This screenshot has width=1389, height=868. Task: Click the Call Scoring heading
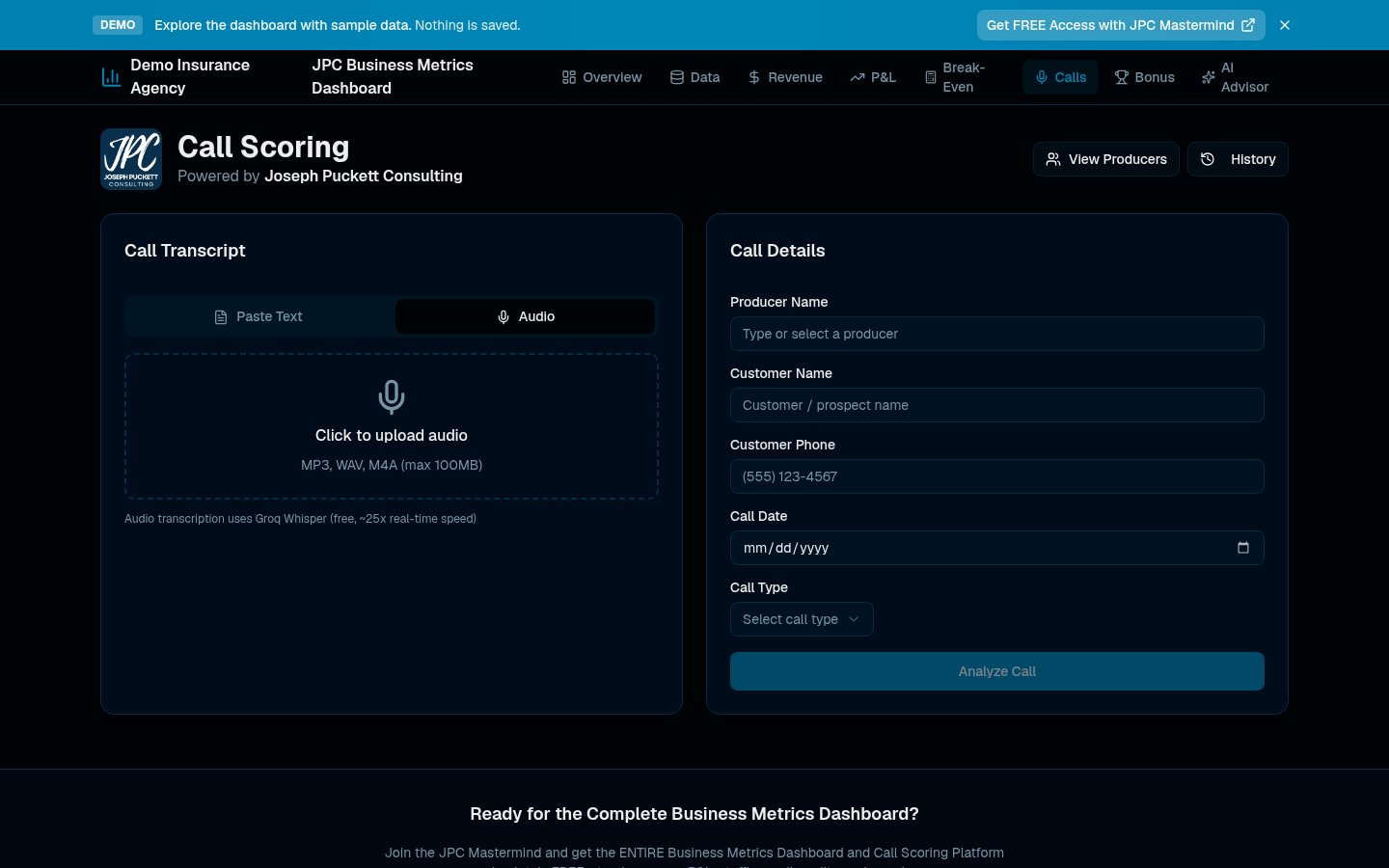263,147
